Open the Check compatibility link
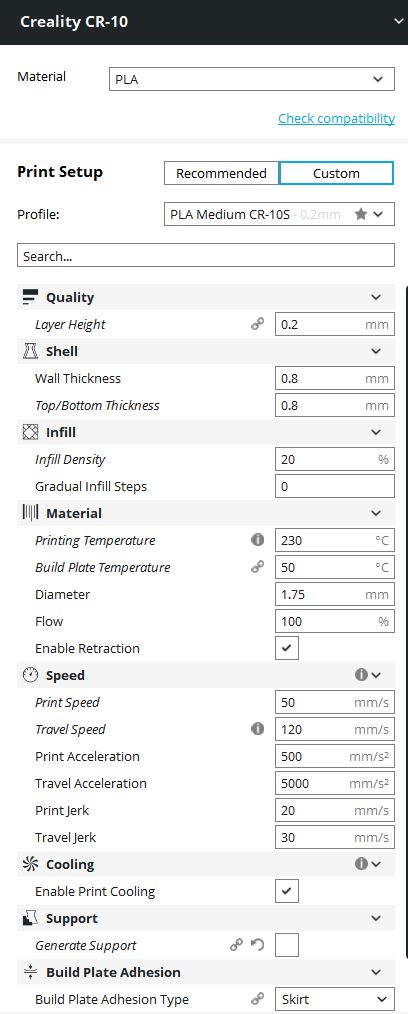The height and width of the screenshot is (1014, 408). (x=336, y=118)
